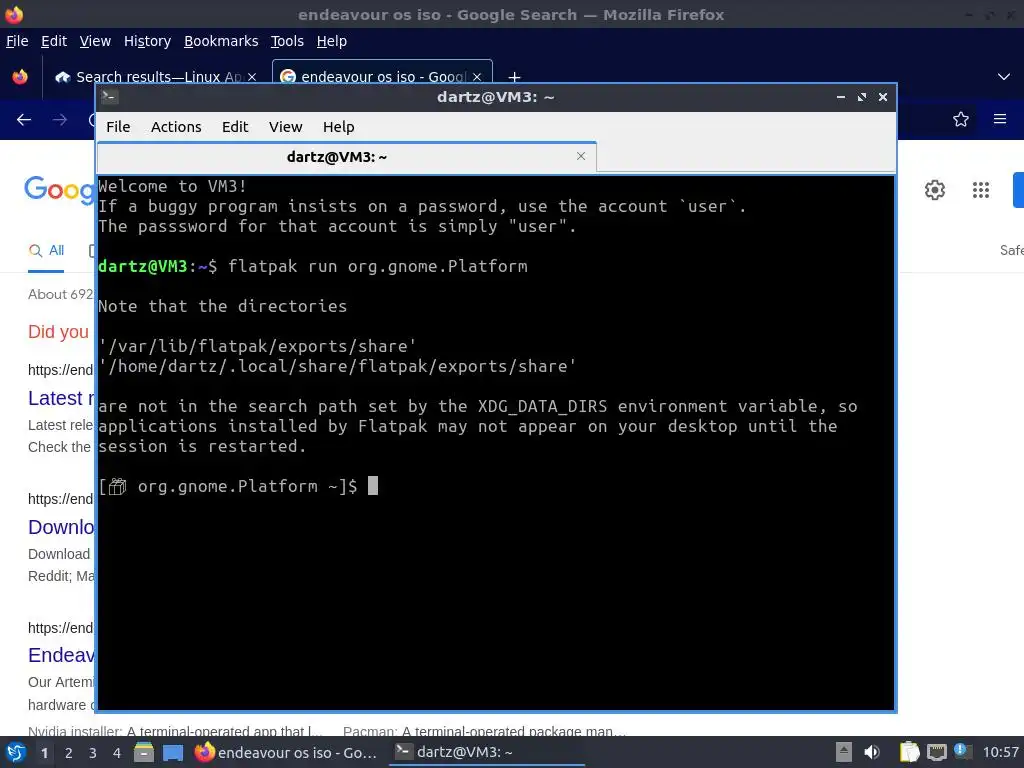Image resolution: width=1024 pixels, height=768 pixels.
Task: Switch to workspace 3
Action: pos(93,753)
